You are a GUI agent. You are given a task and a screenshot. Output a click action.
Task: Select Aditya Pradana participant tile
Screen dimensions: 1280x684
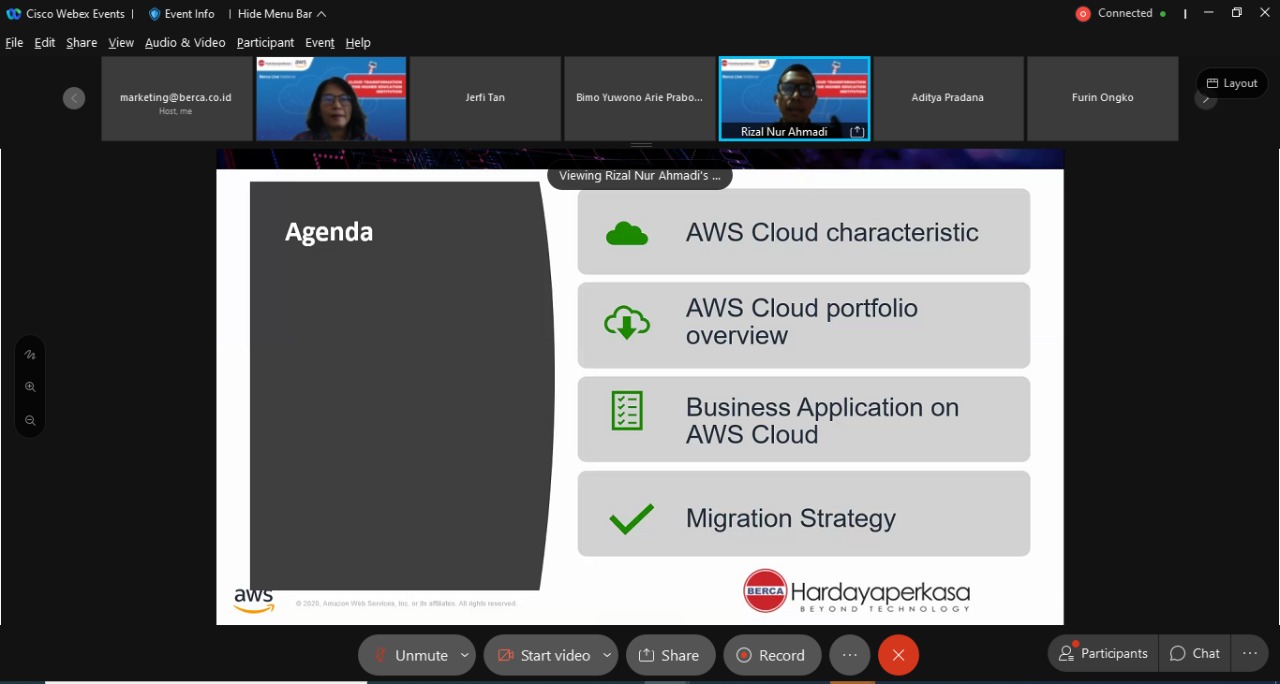pos(948,98)
